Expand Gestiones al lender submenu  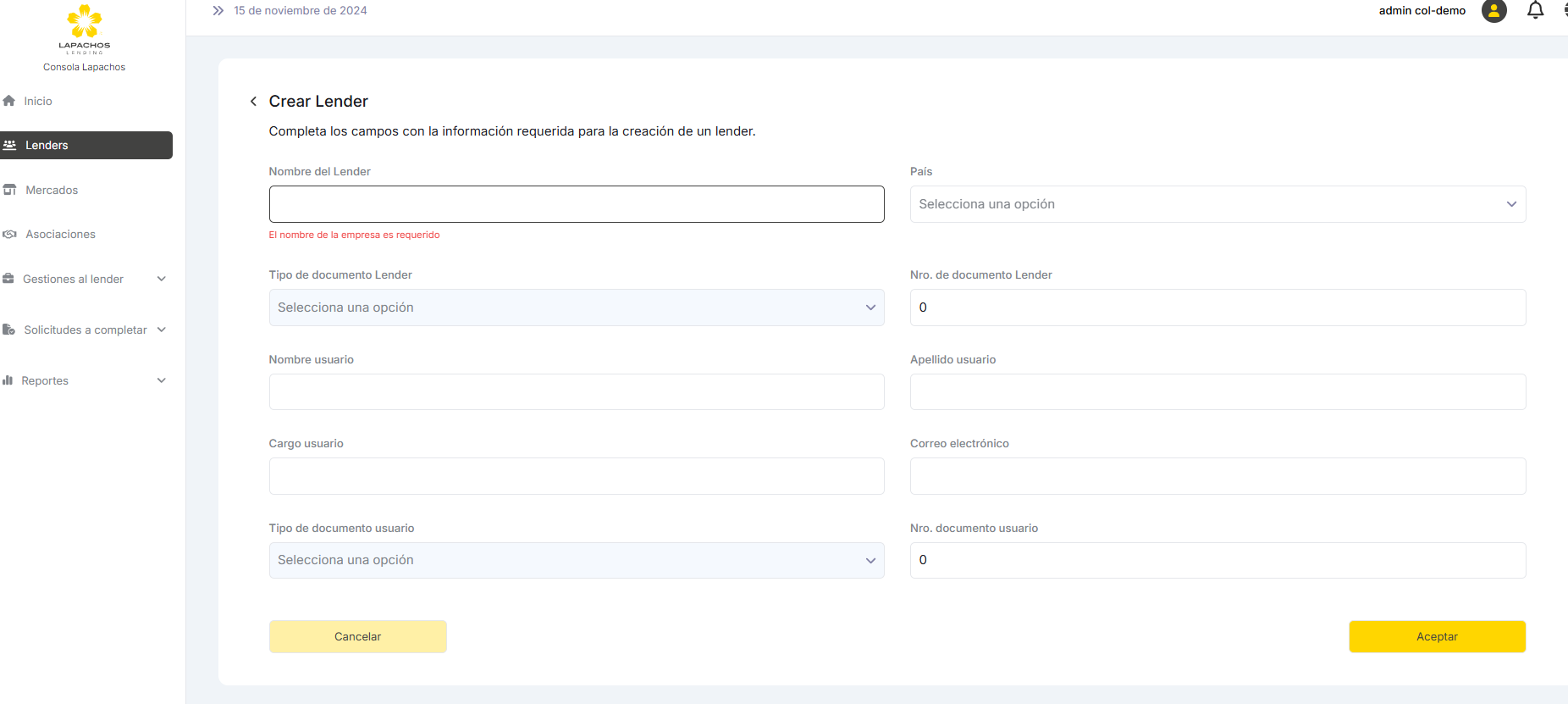tap(161, 279)
